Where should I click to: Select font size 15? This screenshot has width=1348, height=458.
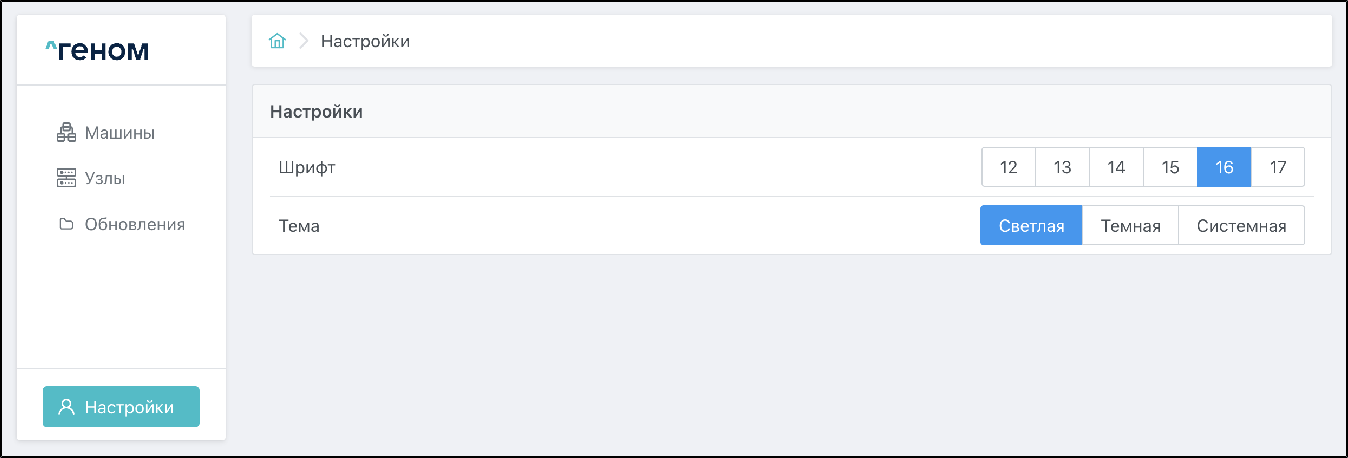(x=1170, y=168)
